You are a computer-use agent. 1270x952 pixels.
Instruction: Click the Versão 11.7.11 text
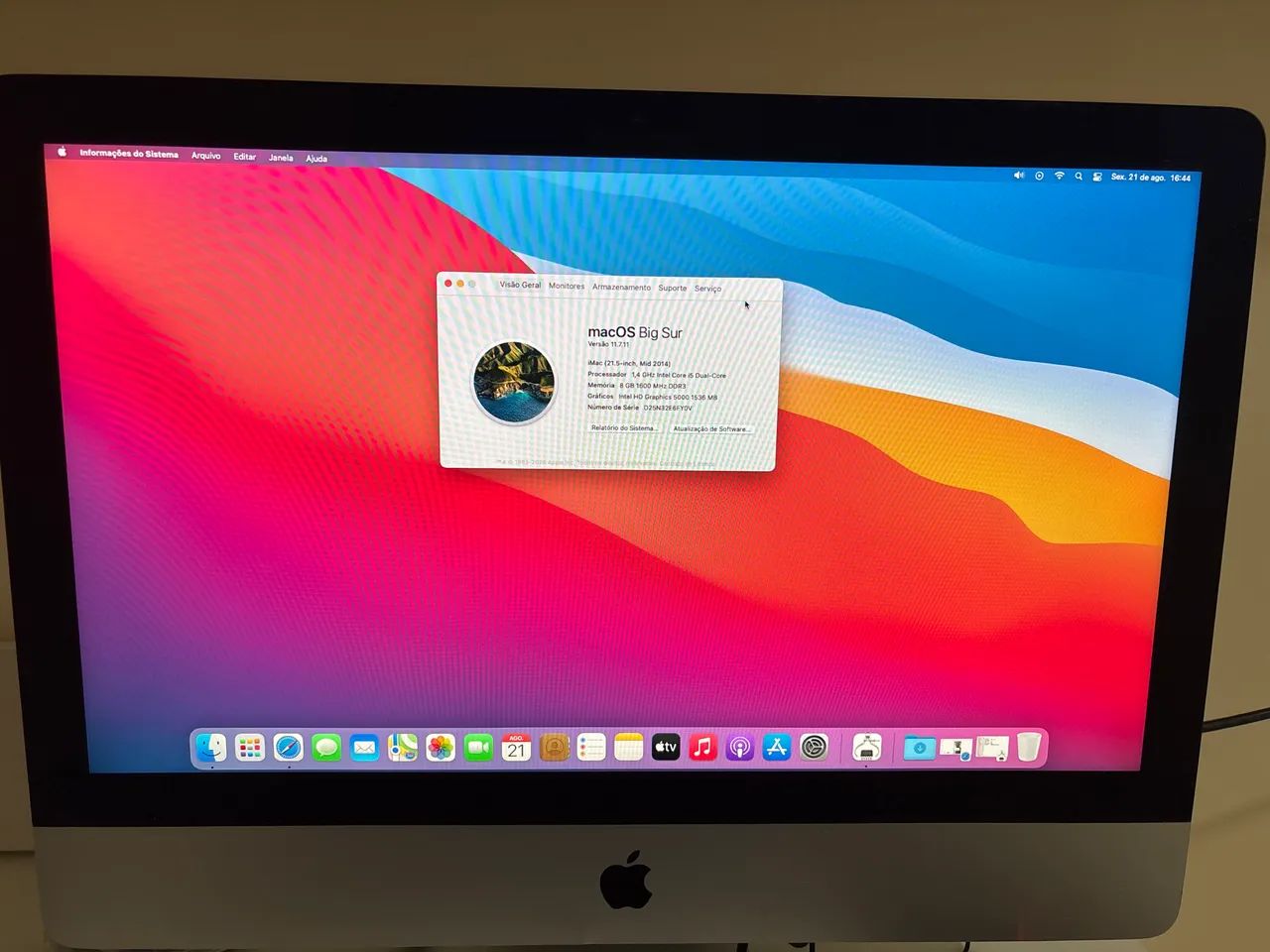pos(609,344)
